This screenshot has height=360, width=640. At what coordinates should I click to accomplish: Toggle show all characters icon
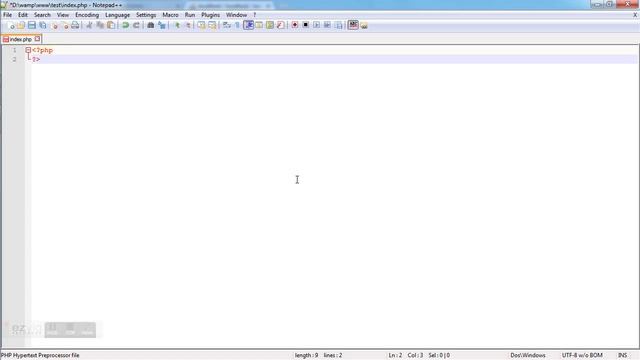click(237, 25)
